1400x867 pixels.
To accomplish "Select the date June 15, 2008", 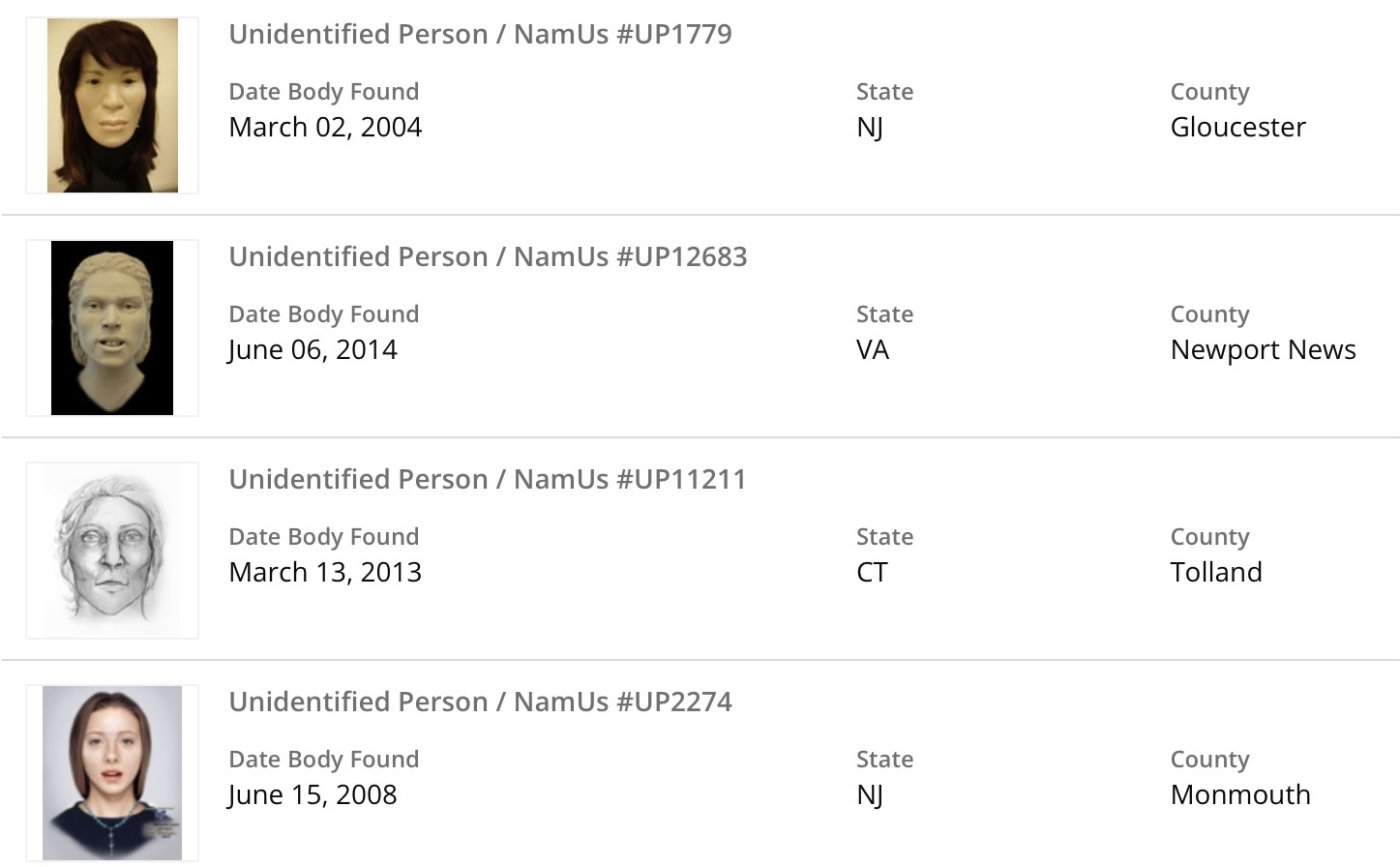I will tap(313, 795).
